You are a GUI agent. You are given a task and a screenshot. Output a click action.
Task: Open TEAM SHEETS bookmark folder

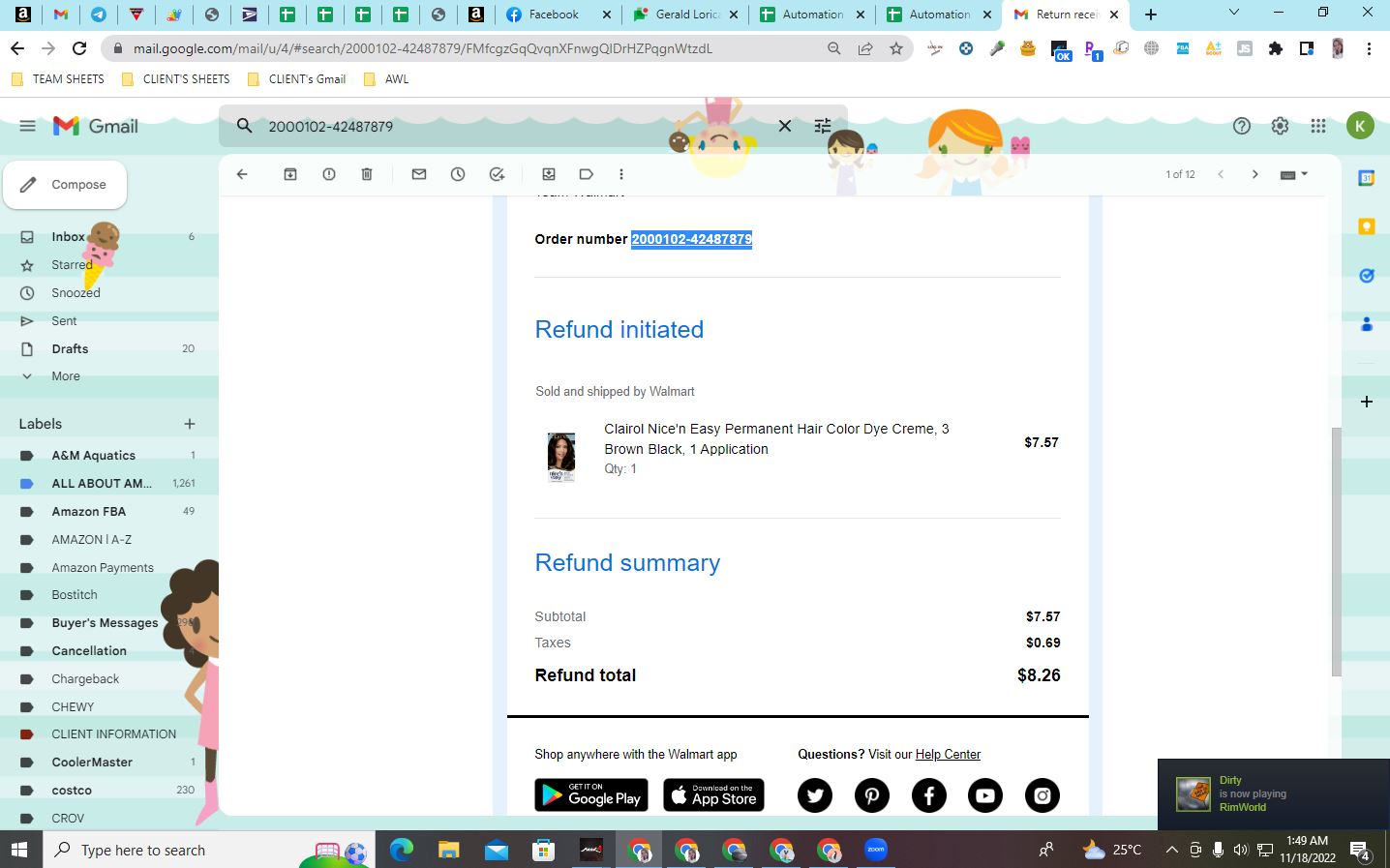click(x=58, y=79)
